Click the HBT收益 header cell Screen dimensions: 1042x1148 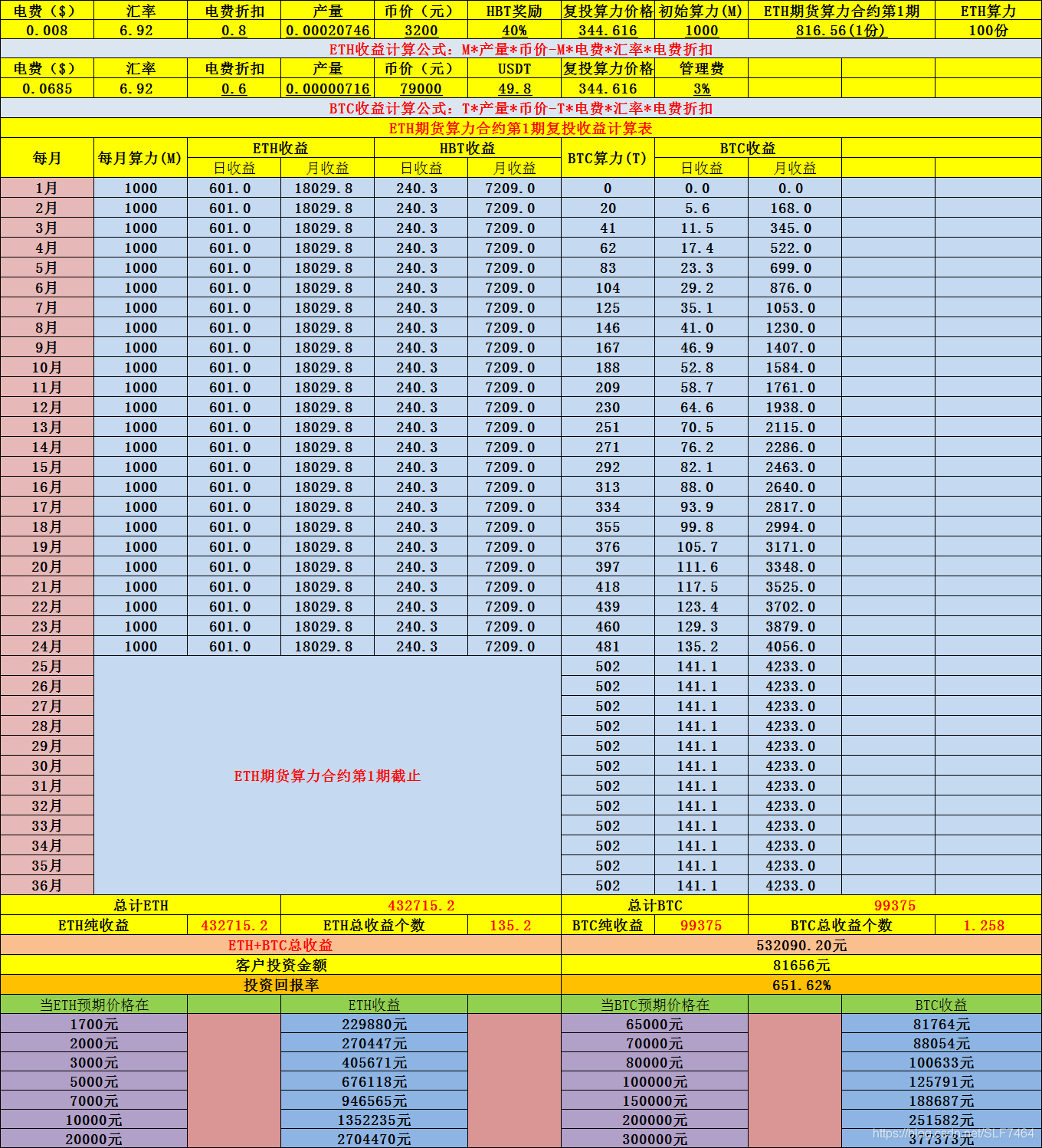(x=467, y=148)
